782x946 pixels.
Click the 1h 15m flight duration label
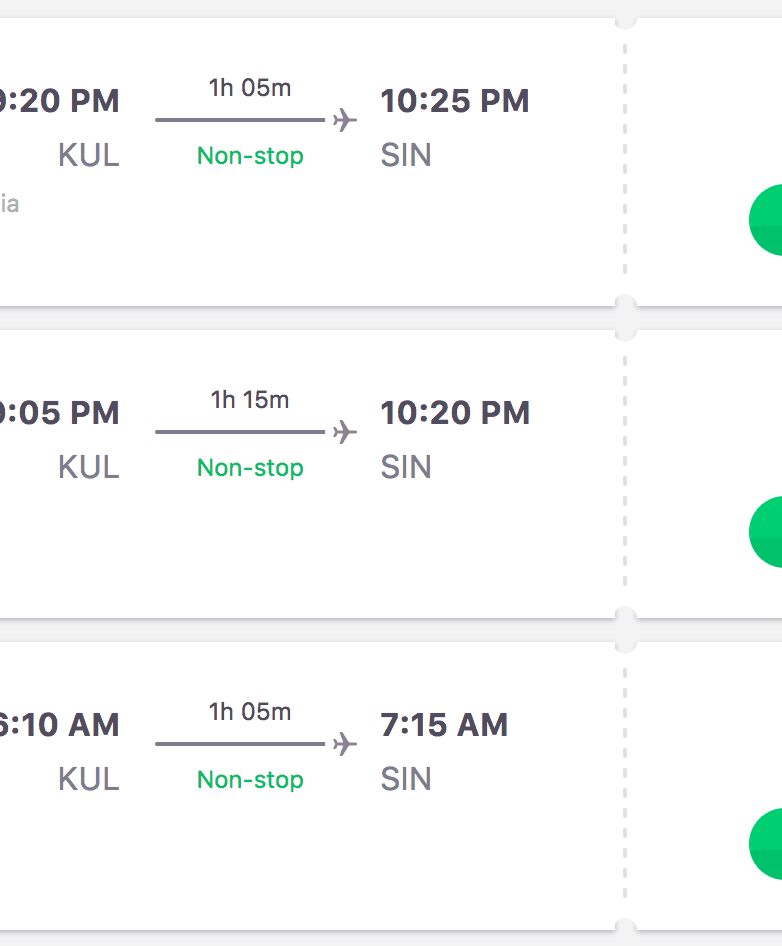(250, 400)
